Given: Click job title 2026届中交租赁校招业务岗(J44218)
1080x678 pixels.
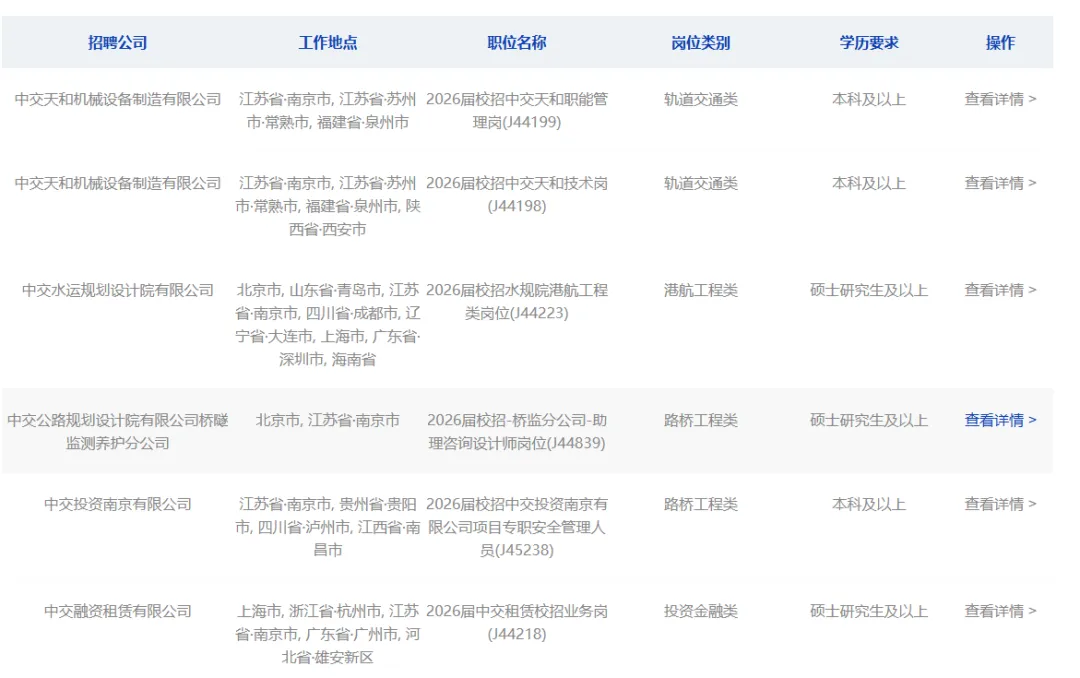Looking at the screenshot, I should 517,622.
